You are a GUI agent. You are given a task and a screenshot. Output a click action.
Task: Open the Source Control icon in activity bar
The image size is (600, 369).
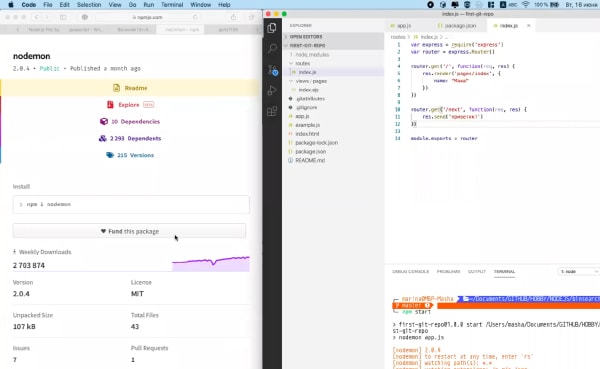272,70
